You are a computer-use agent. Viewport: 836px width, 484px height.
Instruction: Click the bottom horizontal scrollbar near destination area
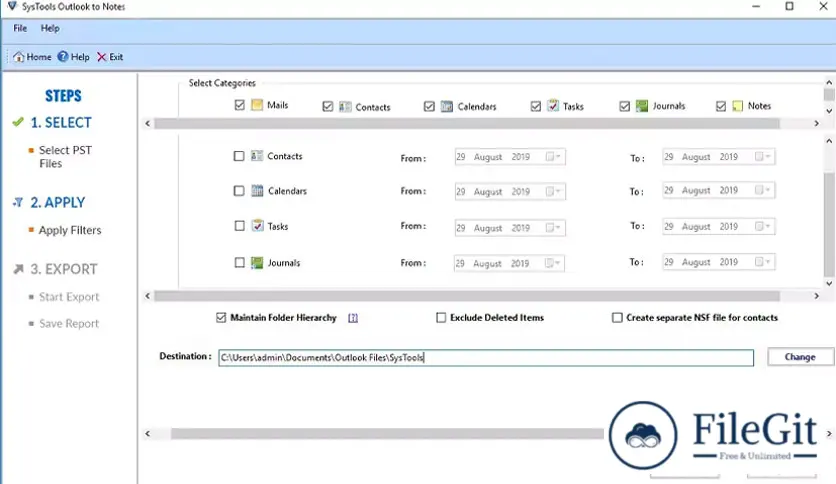387,434
